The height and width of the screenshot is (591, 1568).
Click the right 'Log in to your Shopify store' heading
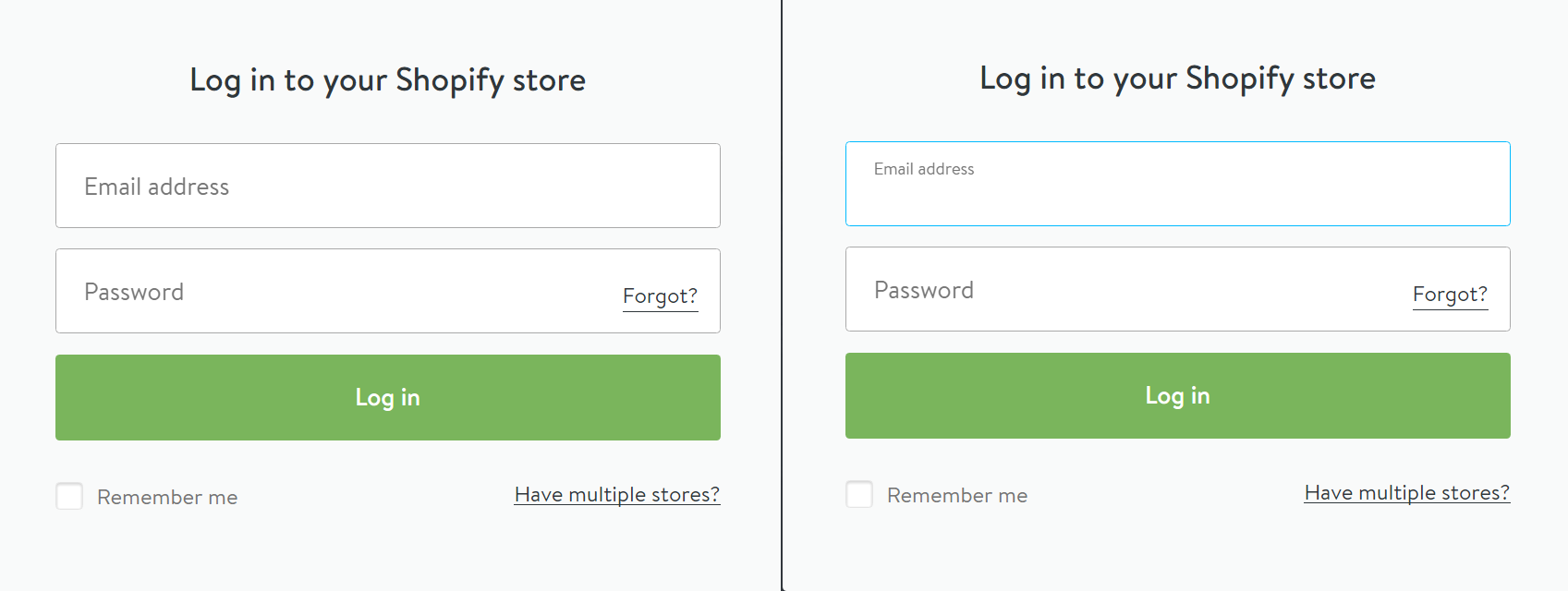click(x=1178, y=78)
